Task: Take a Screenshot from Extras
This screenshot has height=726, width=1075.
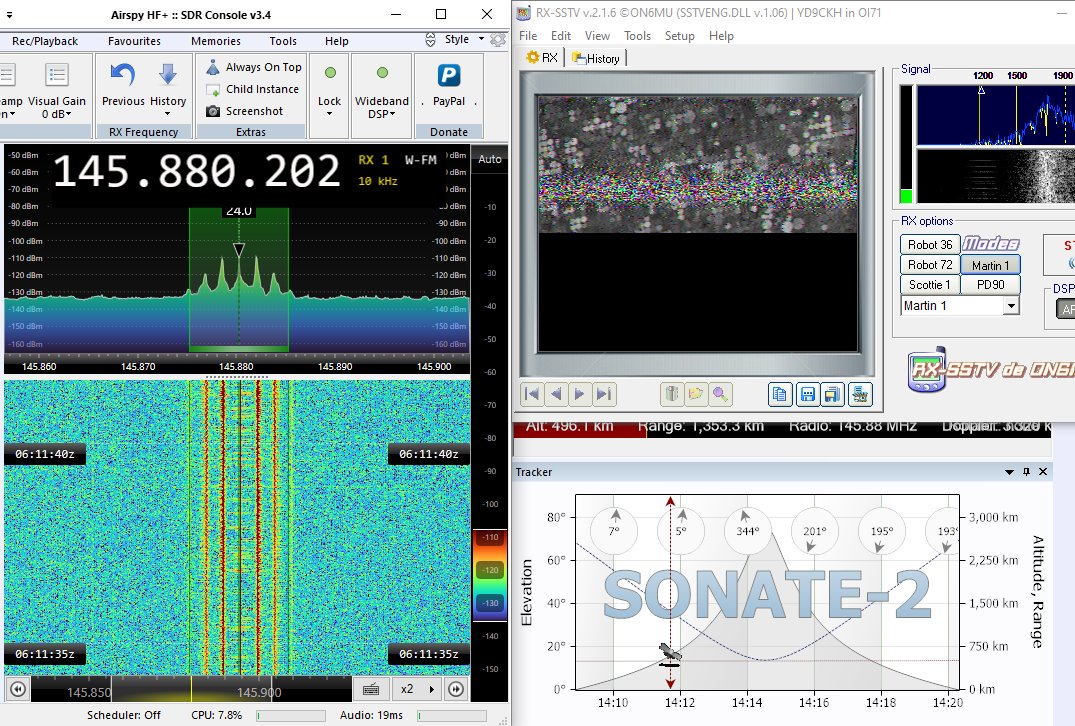Action: click(x=245, y=111)
